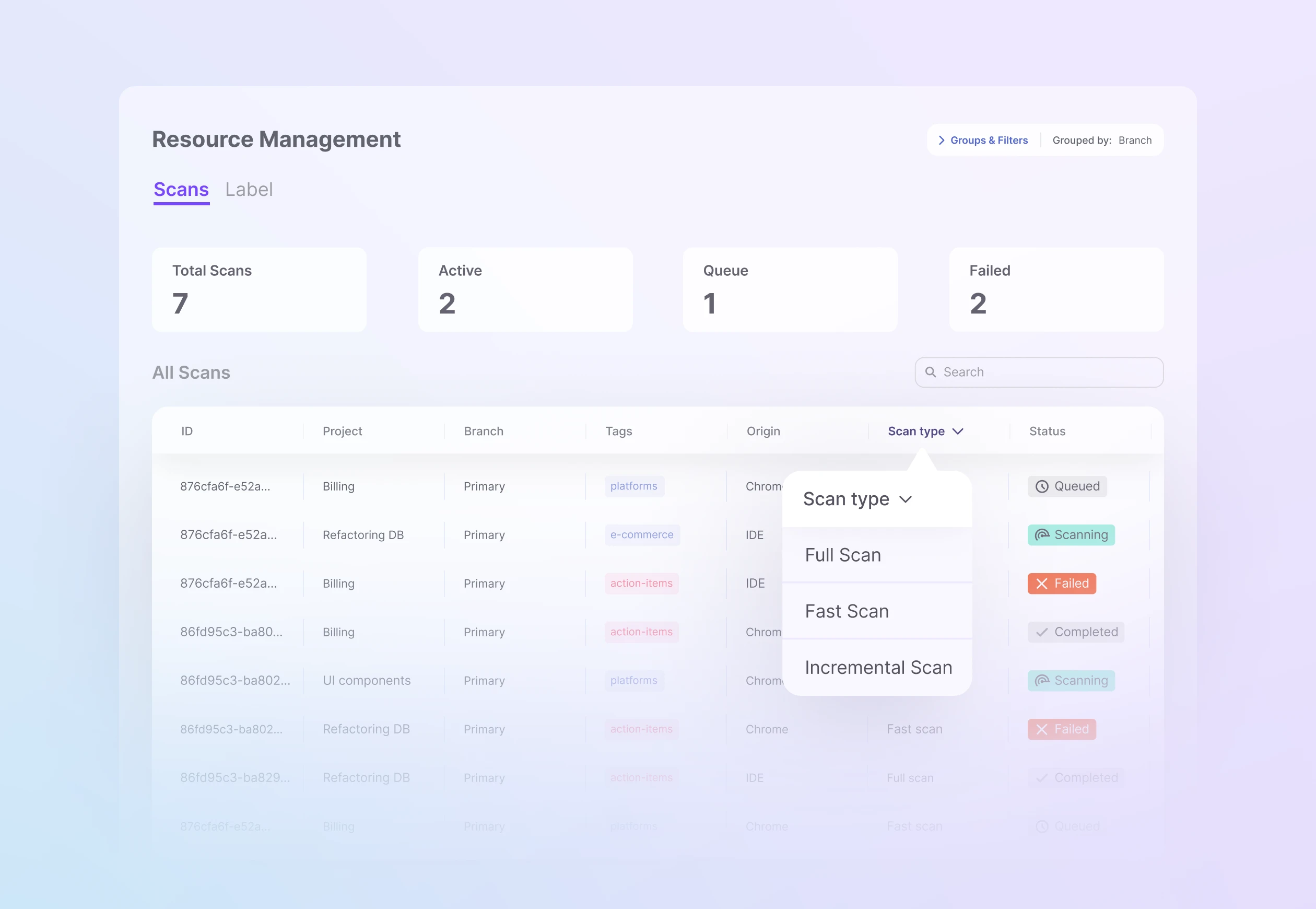The width and height of the screenshot is (1316, 909).
Task: Click the X icon on the third row's Failed badge
Action: [1041, 583]
